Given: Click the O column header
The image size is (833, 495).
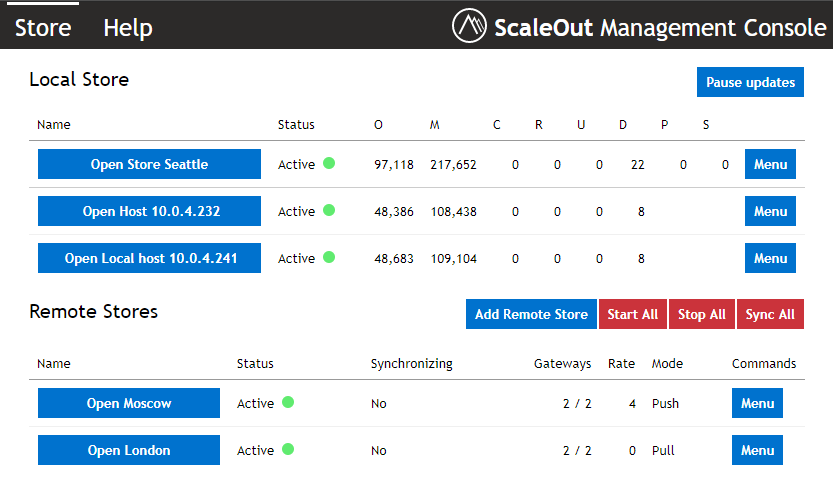Looking at the screenshot, I should (378, 125).
